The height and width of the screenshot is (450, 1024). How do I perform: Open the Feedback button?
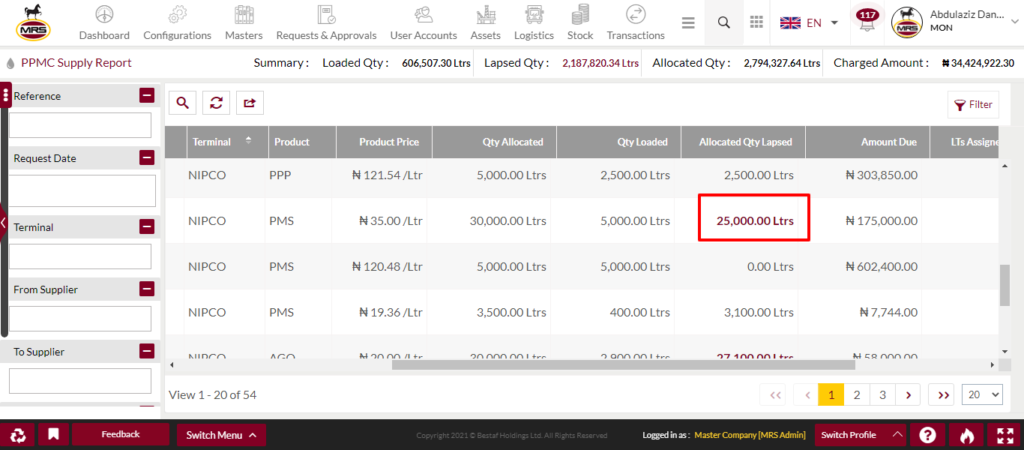[120, 434]
